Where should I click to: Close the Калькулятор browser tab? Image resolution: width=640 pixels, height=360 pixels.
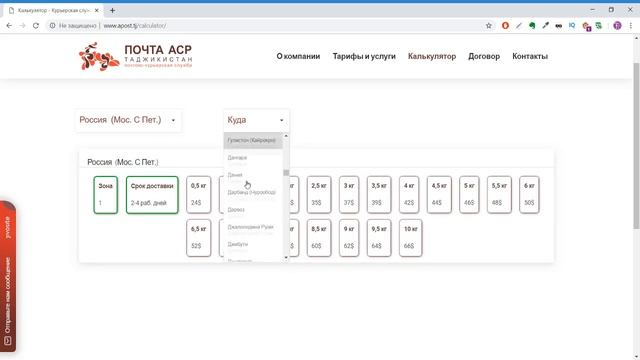click(97, 10)
